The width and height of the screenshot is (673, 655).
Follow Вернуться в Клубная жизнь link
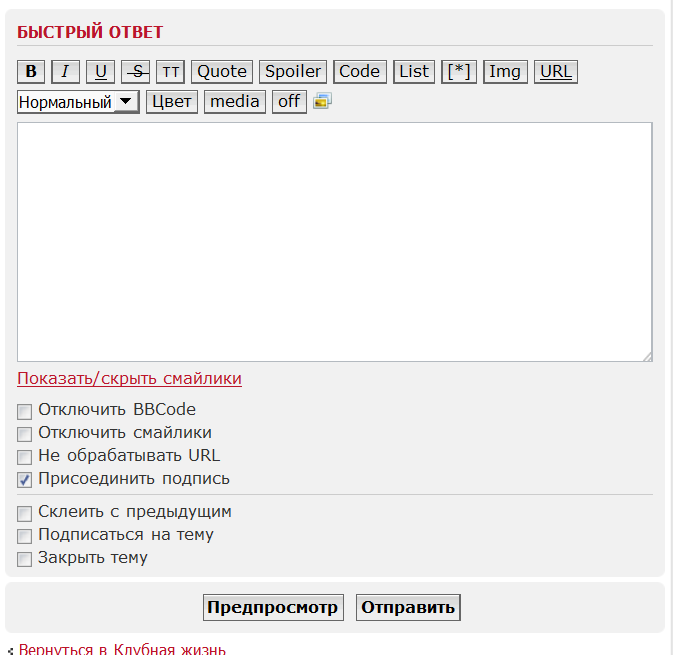click(122, 649)
